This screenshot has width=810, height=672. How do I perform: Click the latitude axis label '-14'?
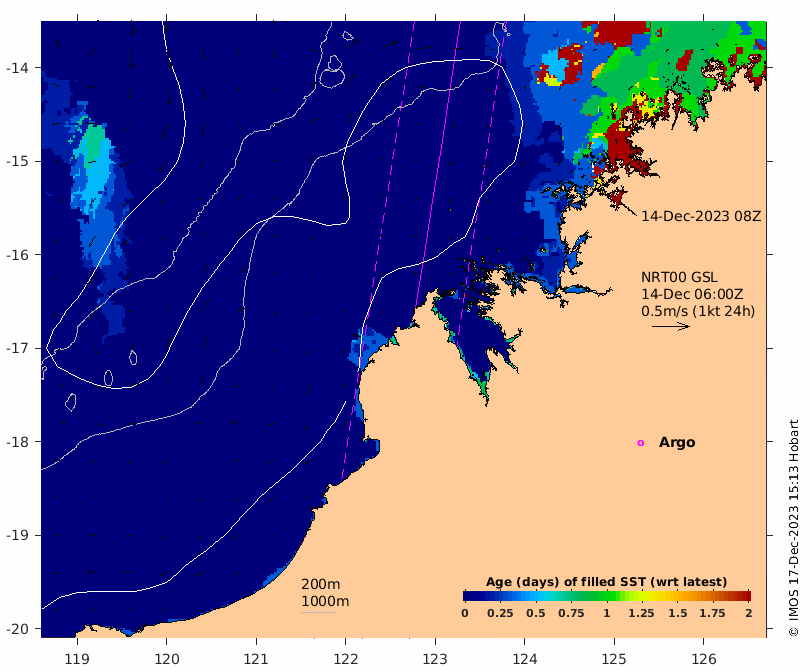(x=17, y=68)
